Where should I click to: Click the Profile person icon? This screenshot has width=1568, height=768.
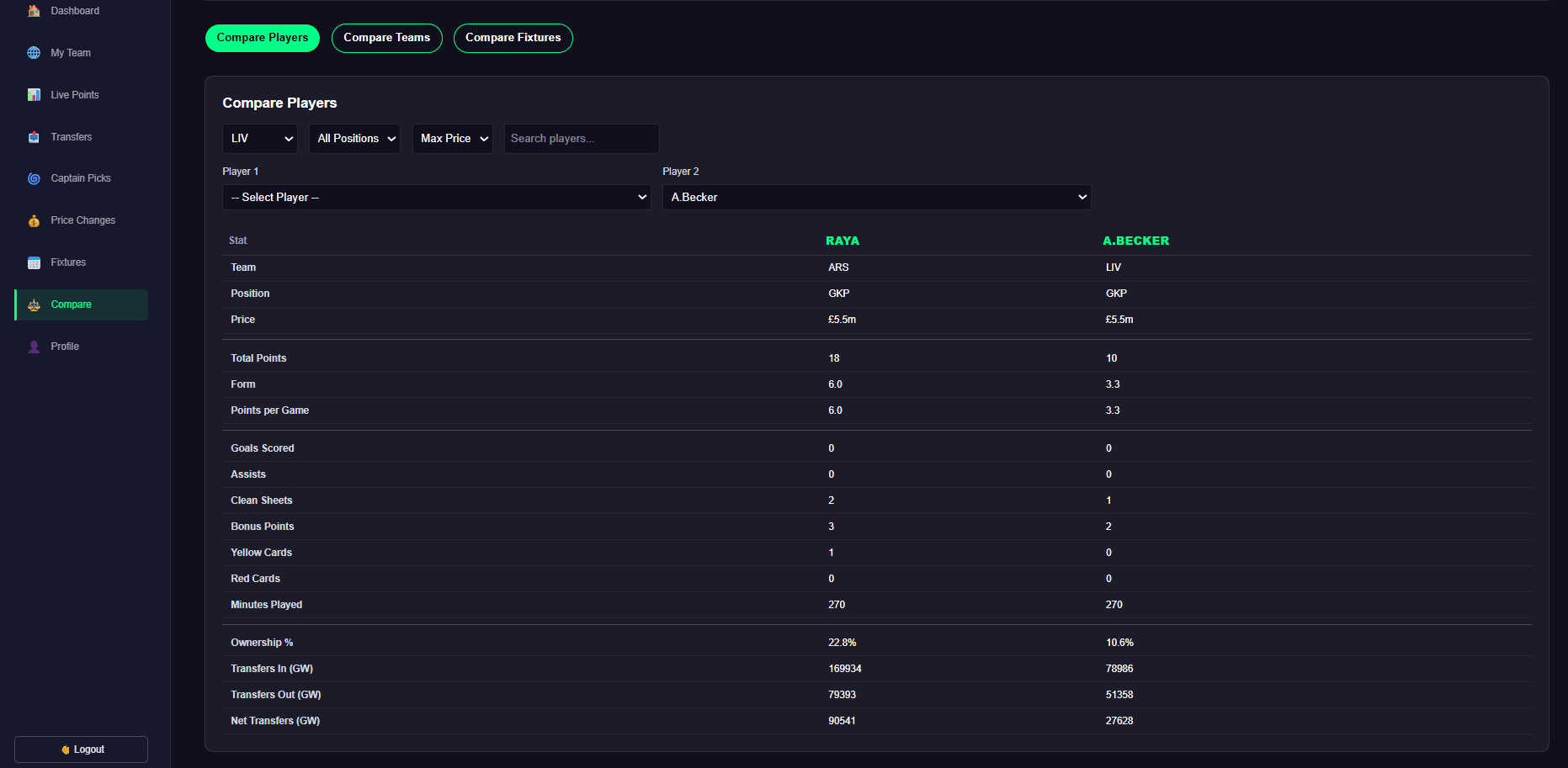[34, 347]
